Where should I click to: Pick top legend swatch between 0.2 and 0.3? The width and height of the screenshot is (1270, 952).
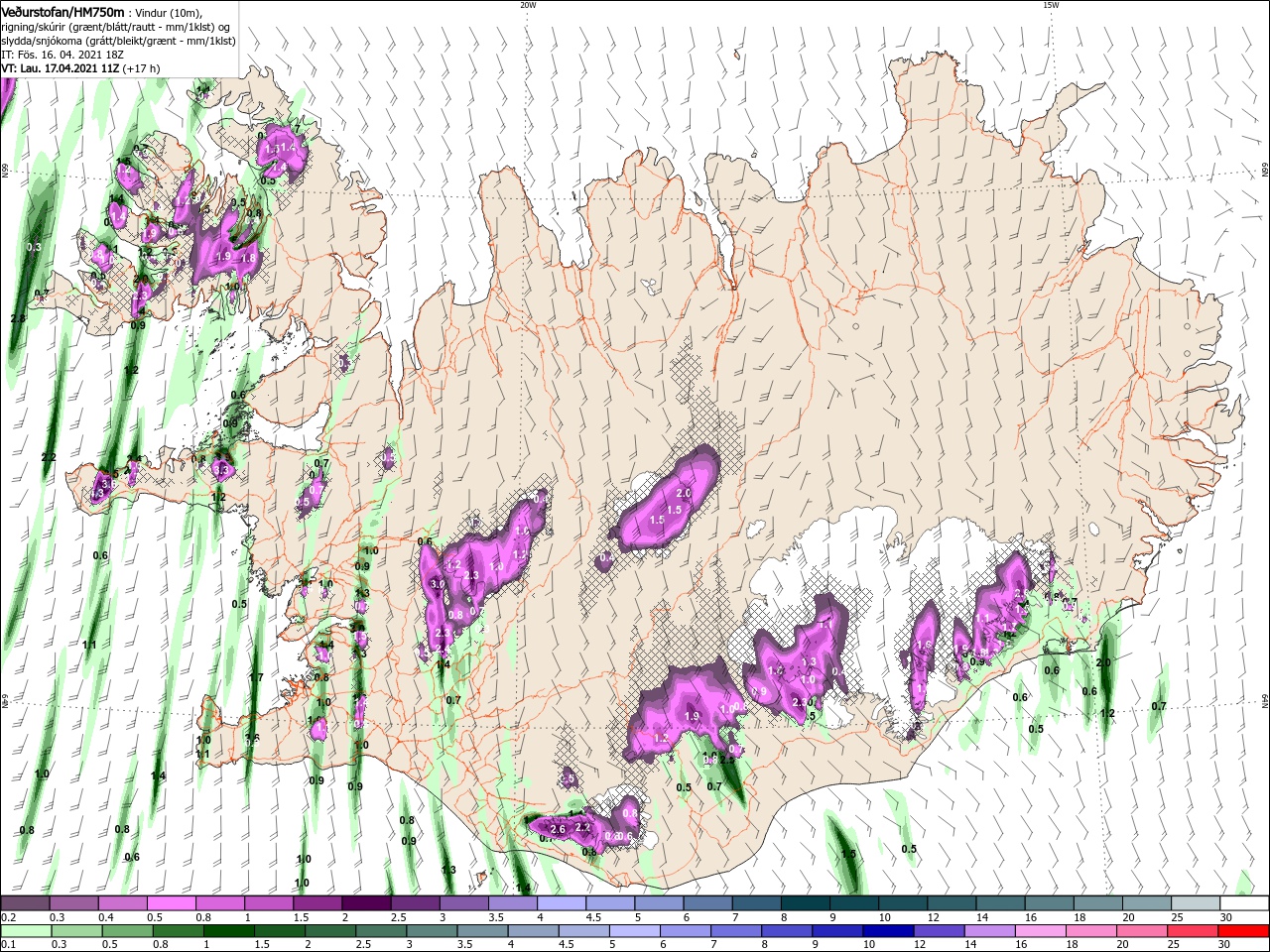(26, 903)
